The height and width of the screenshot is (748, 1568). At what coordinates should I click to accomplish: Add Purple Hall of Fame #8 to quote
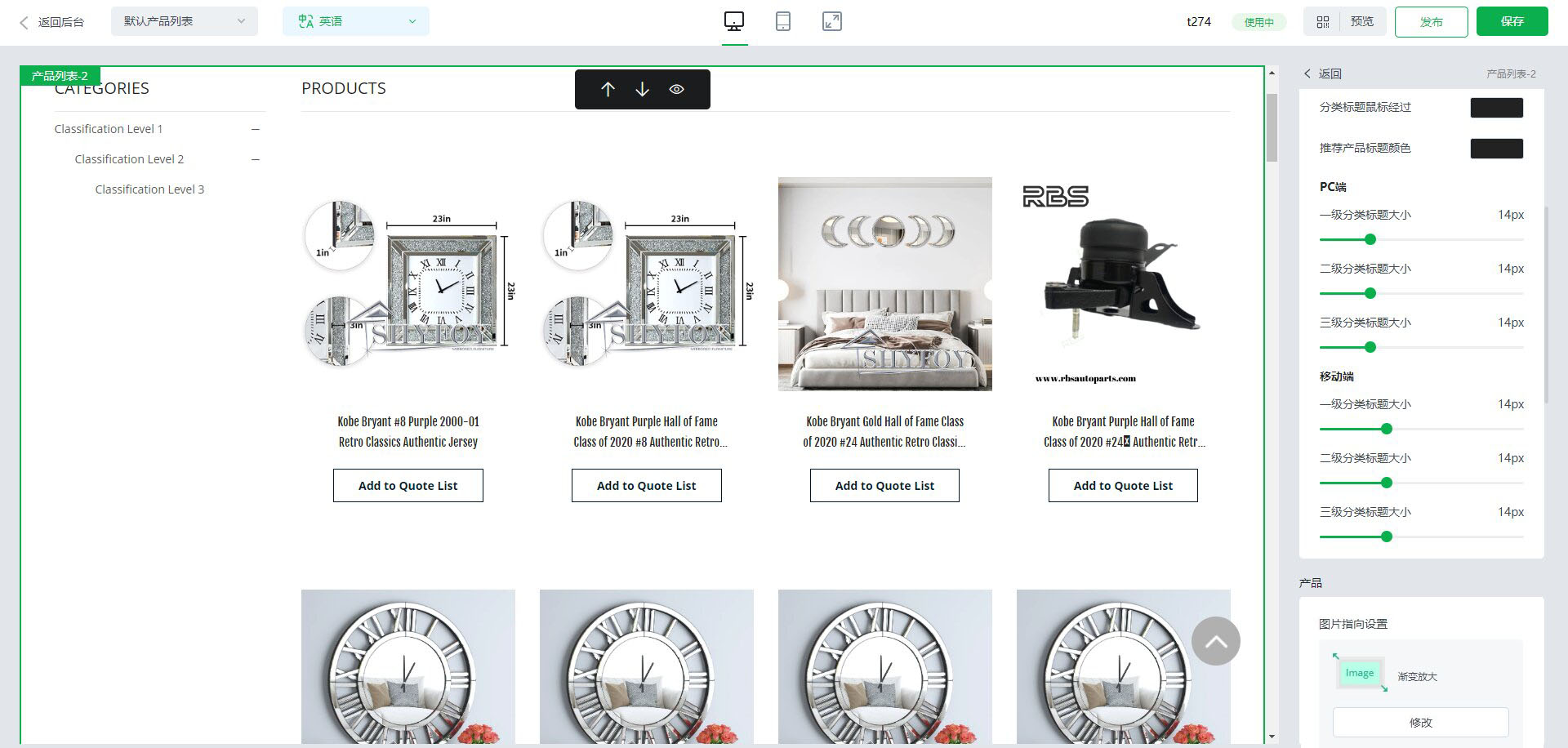pos(647,485)
